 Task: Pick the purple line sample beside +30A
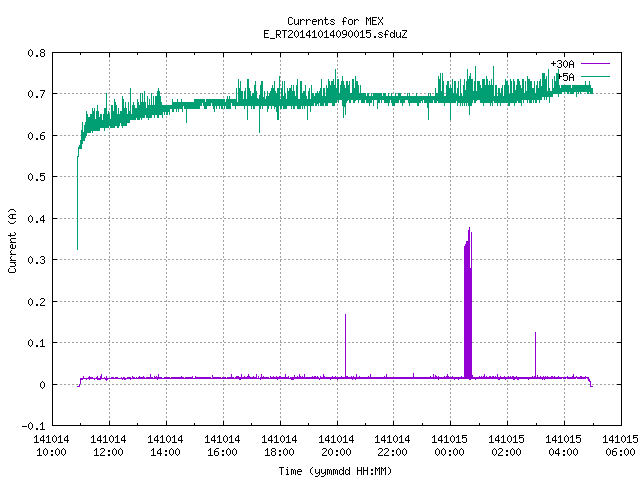595,64
